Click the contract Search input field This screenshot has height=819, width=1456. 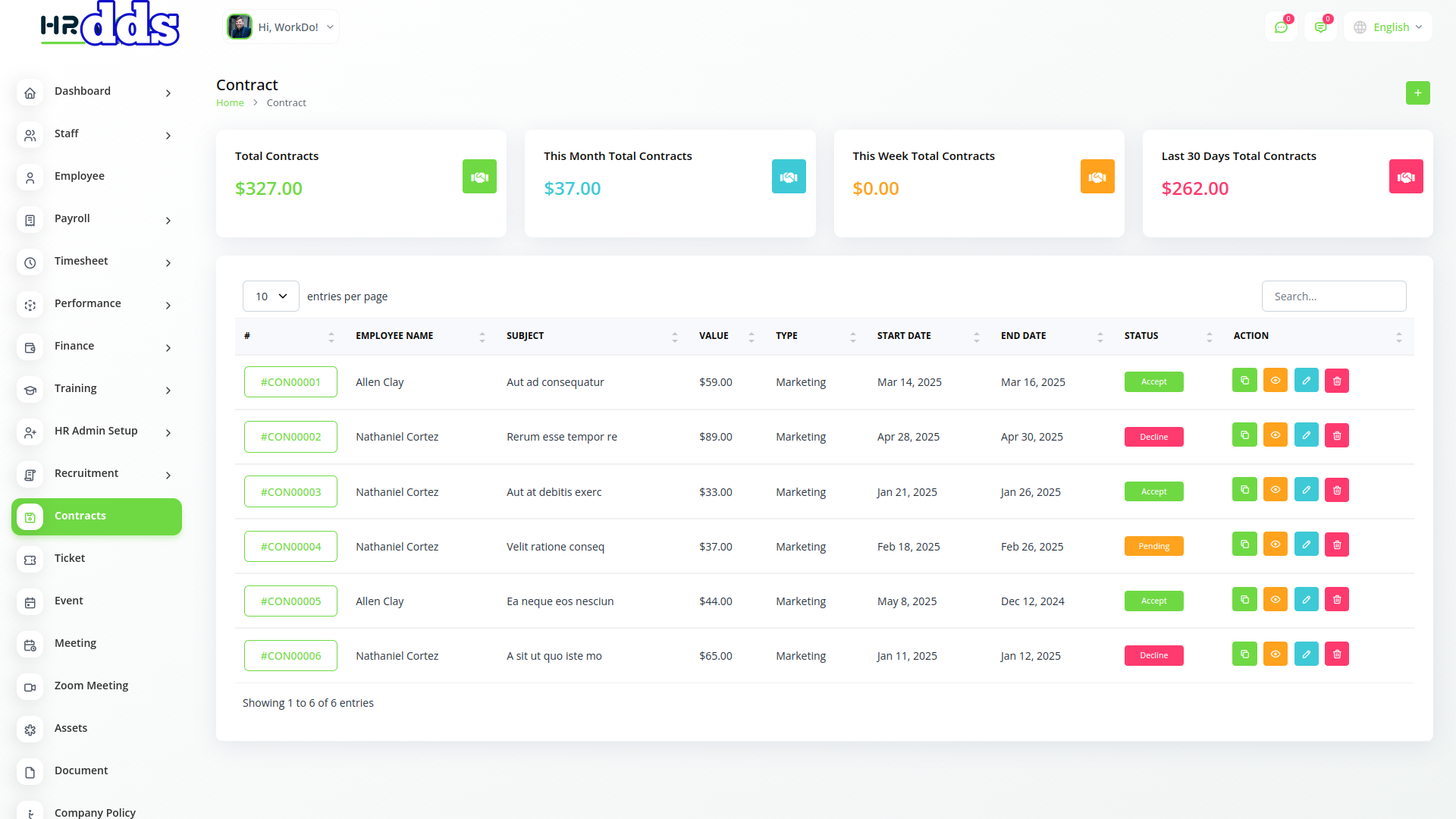[x=1333, y=297]
